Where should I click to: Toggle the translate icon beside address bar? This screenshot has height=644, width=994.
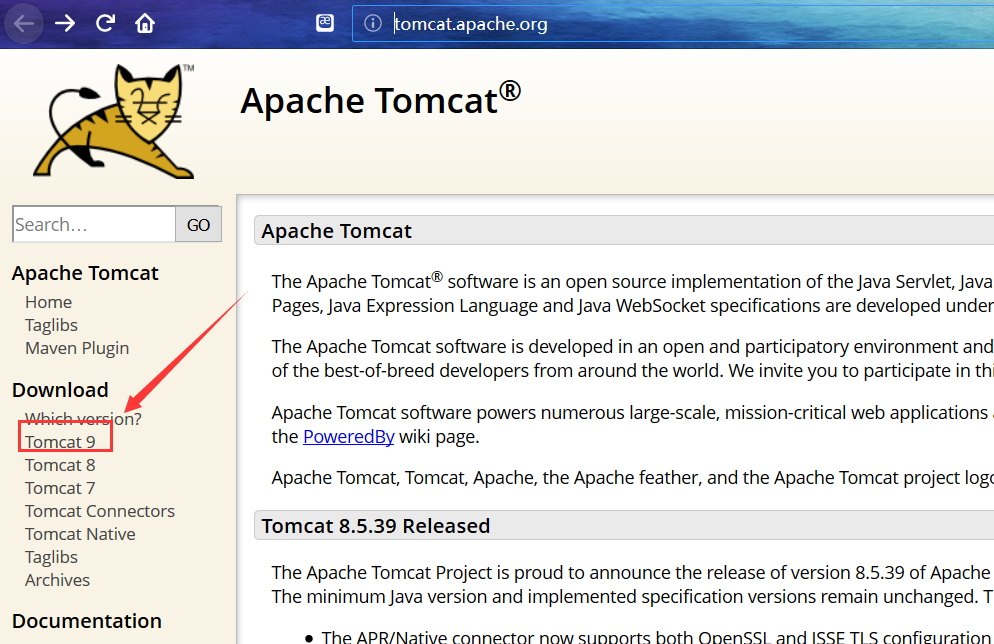tap(325, 23)
